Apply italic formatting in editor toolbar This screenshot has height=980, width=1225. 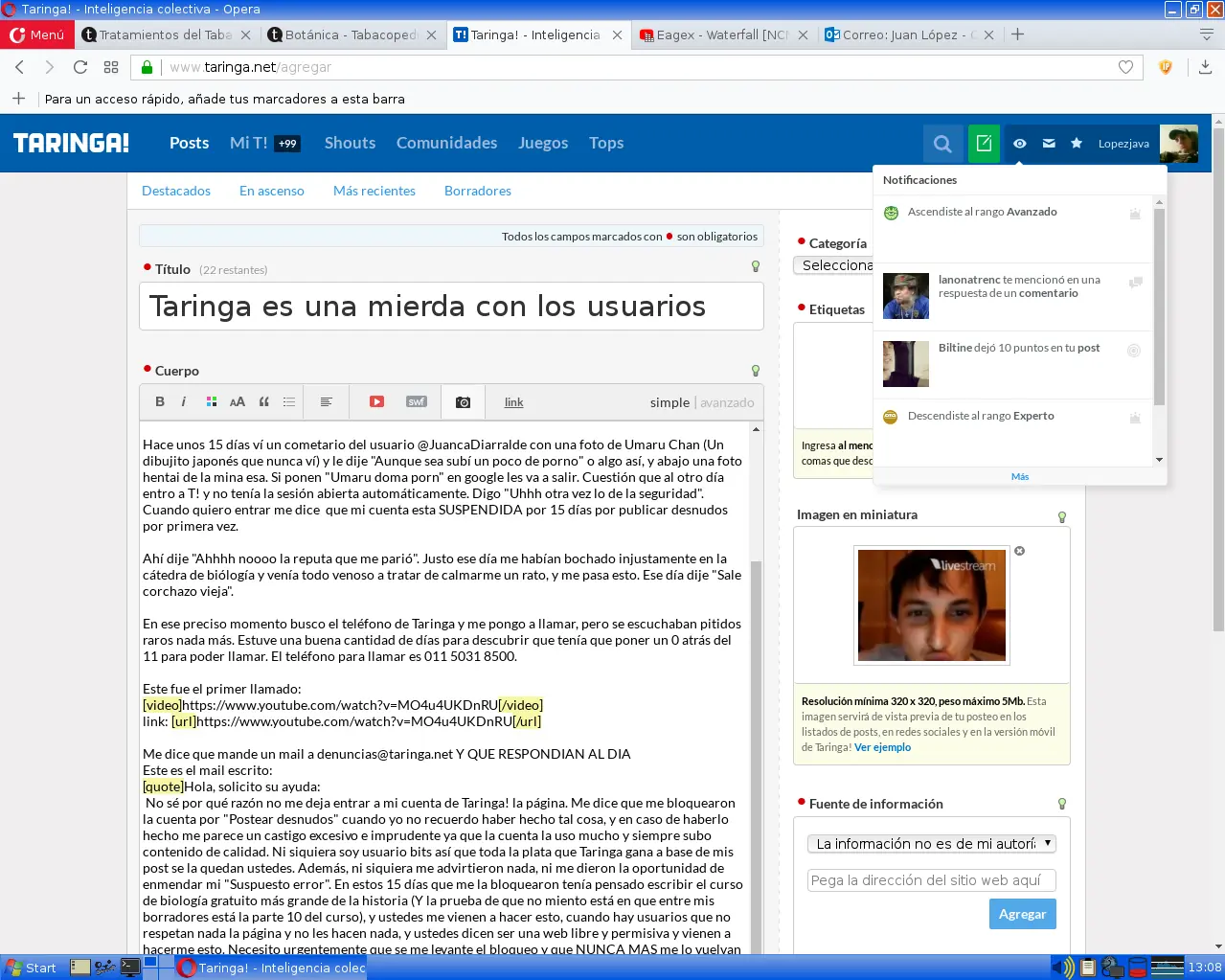(x=183, y=402)
